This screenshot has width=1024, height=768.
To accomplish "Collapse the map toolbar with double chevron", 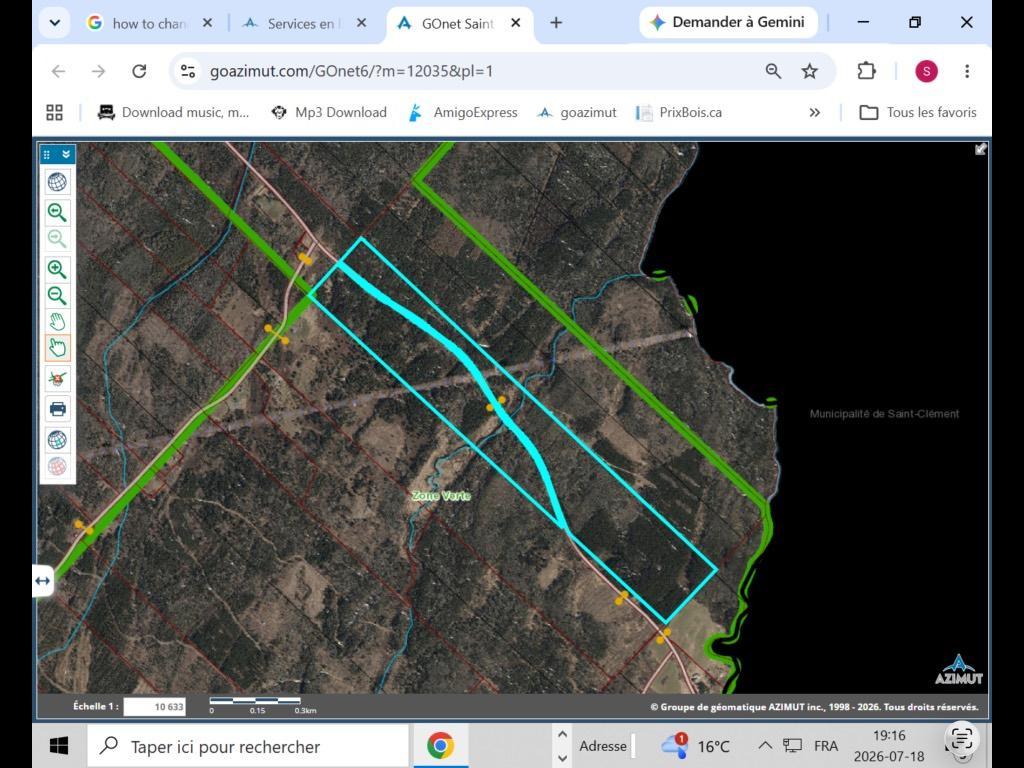I will coord(66,155).
